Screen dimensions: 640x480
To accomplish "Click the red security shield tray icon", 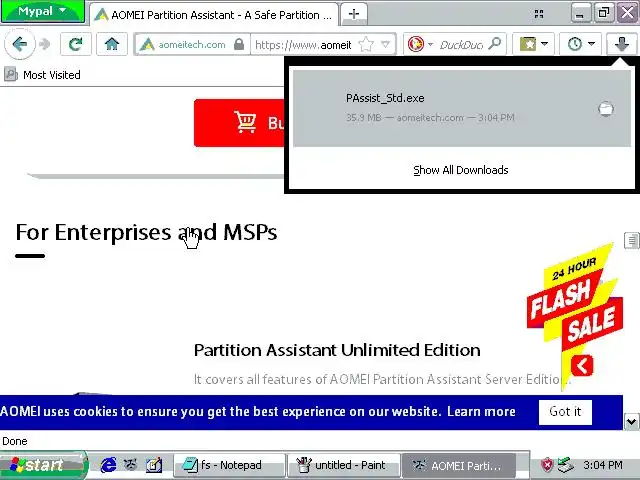I will point(547,465).
